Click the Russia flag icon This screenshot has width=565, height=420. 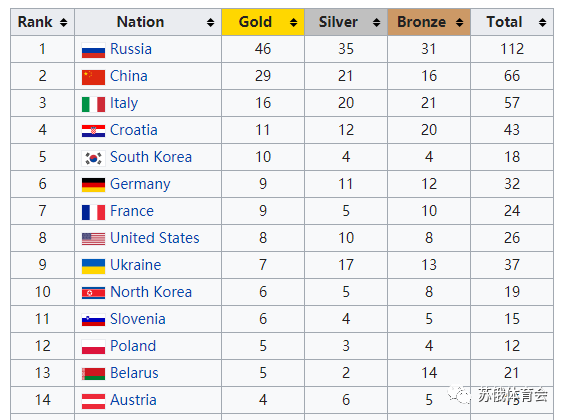[x=93, y=50]
